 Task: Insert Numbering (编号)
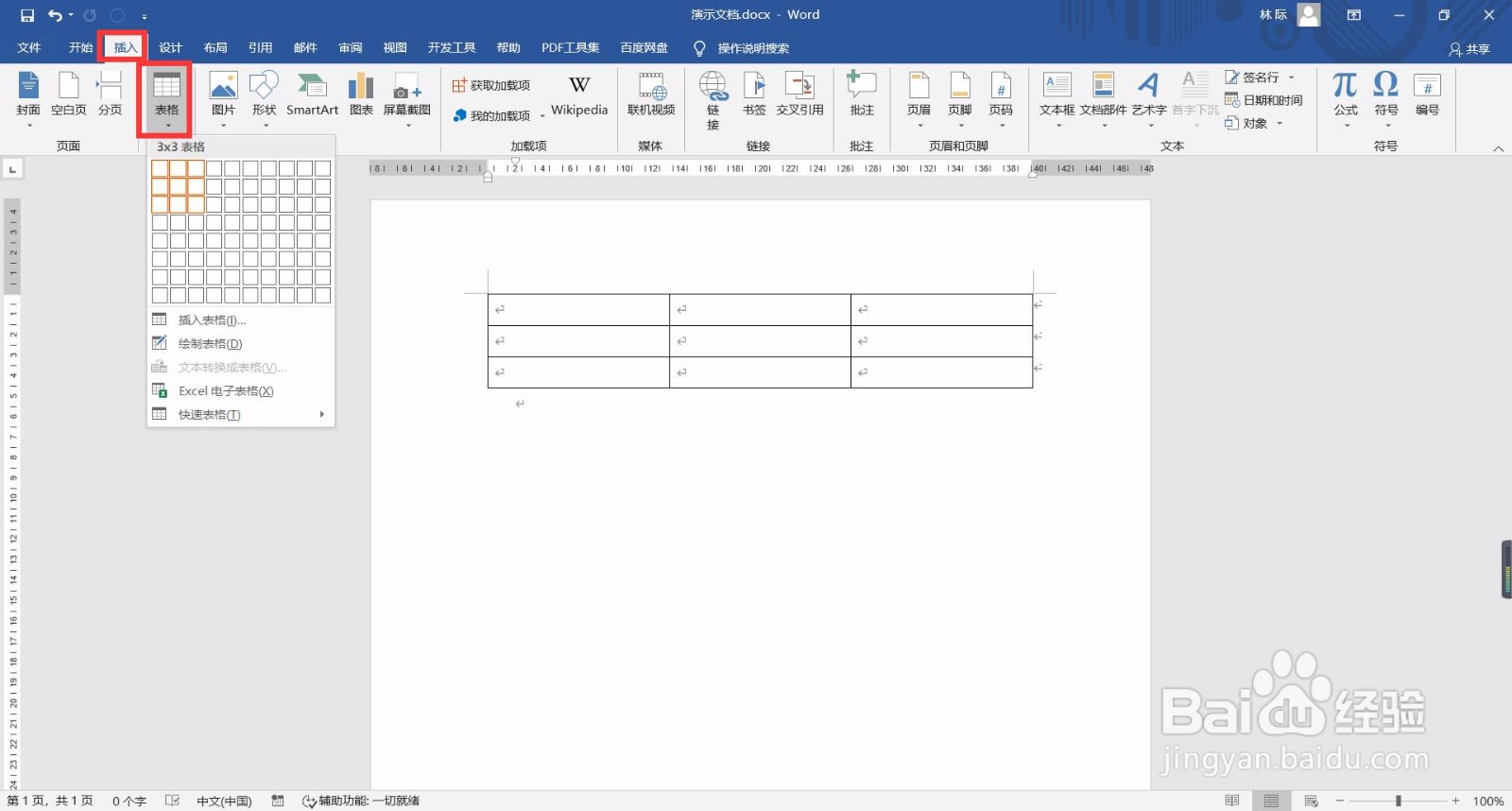coord(1427,95)
